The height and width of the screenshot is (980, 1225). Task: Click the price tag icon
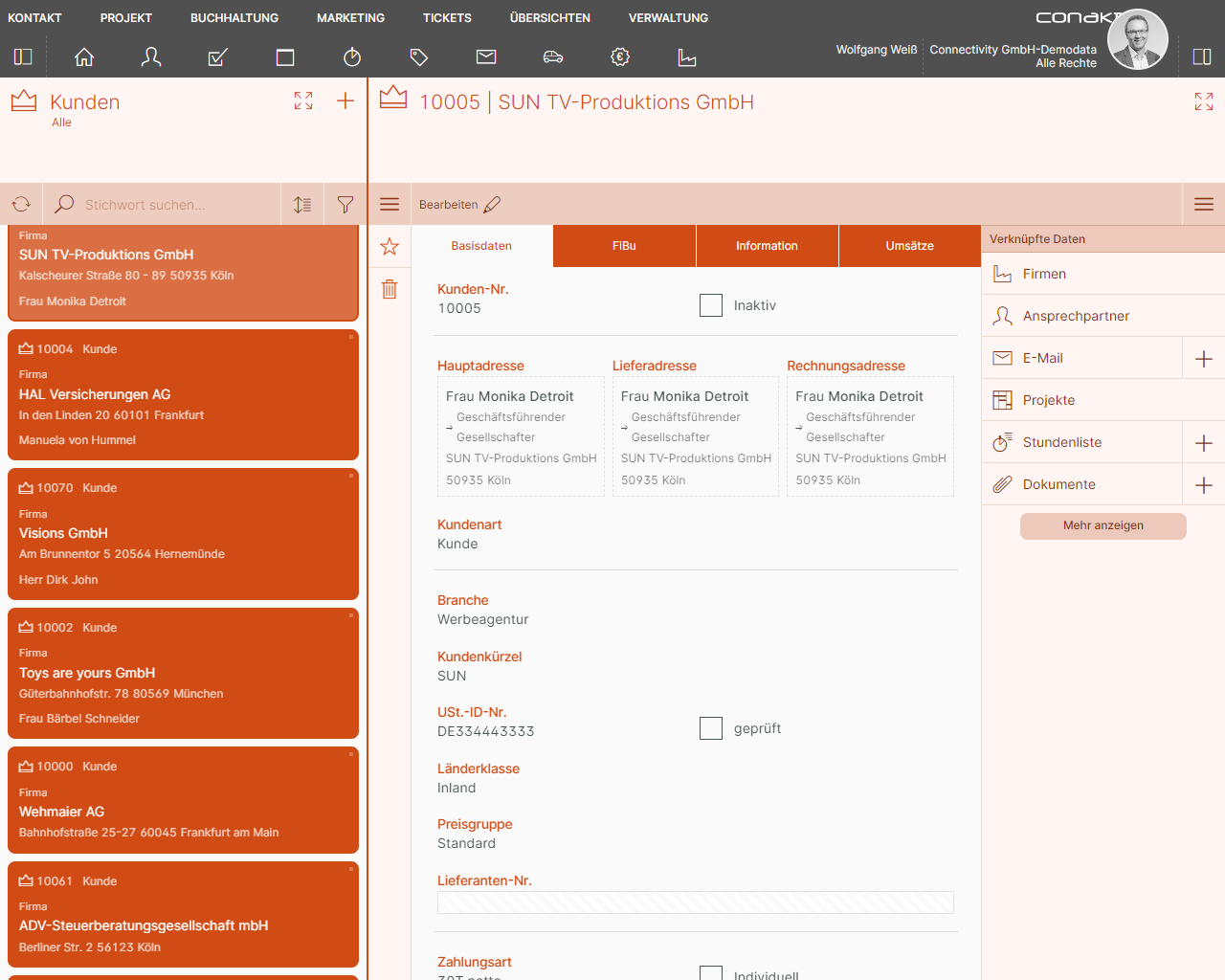[x=419, y=57]
